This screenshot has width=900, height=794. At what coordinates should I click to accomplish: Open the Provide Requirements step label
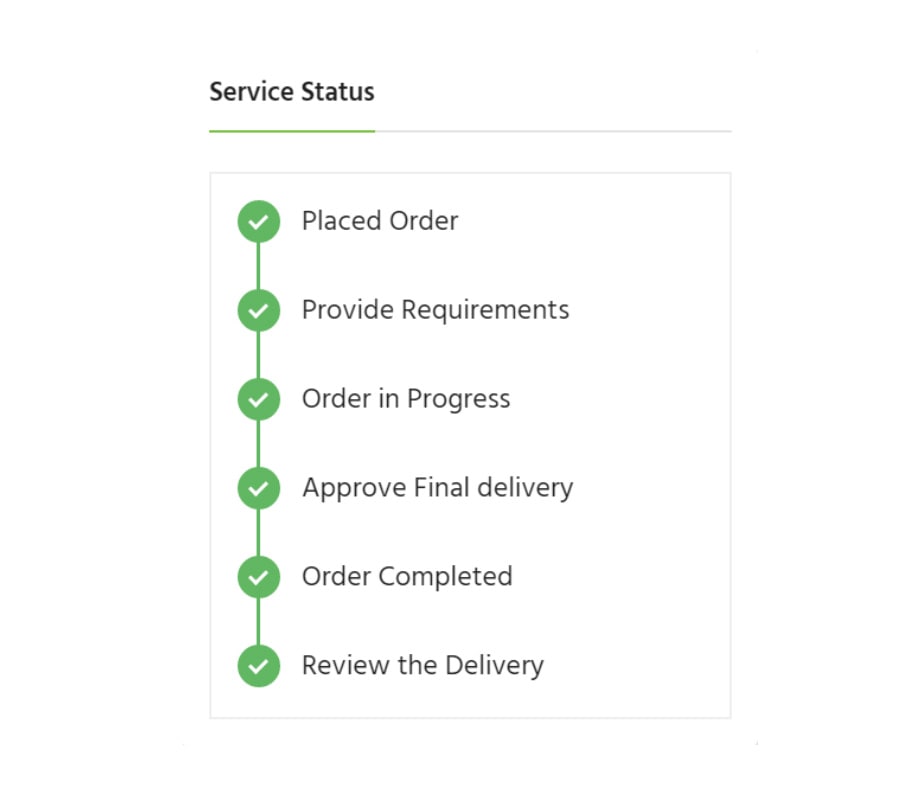pyautogui.click(x=436, y=311)
